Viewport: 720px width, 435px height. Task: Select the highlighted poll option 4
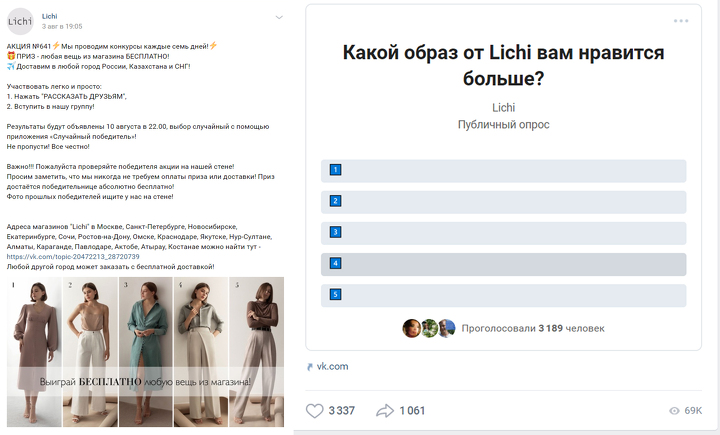pos(503,265)
